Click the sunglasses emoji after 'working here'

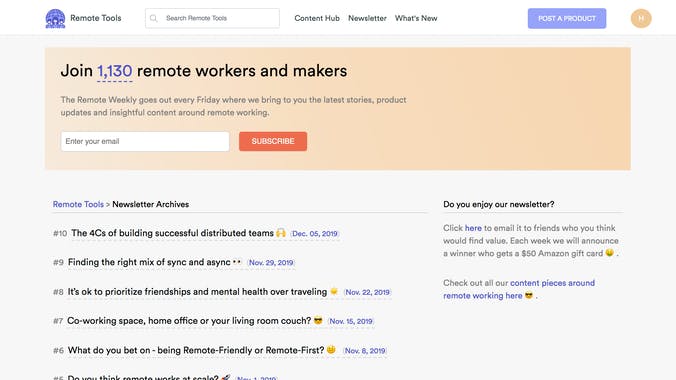pyautogui.click(x=529, y=295)
